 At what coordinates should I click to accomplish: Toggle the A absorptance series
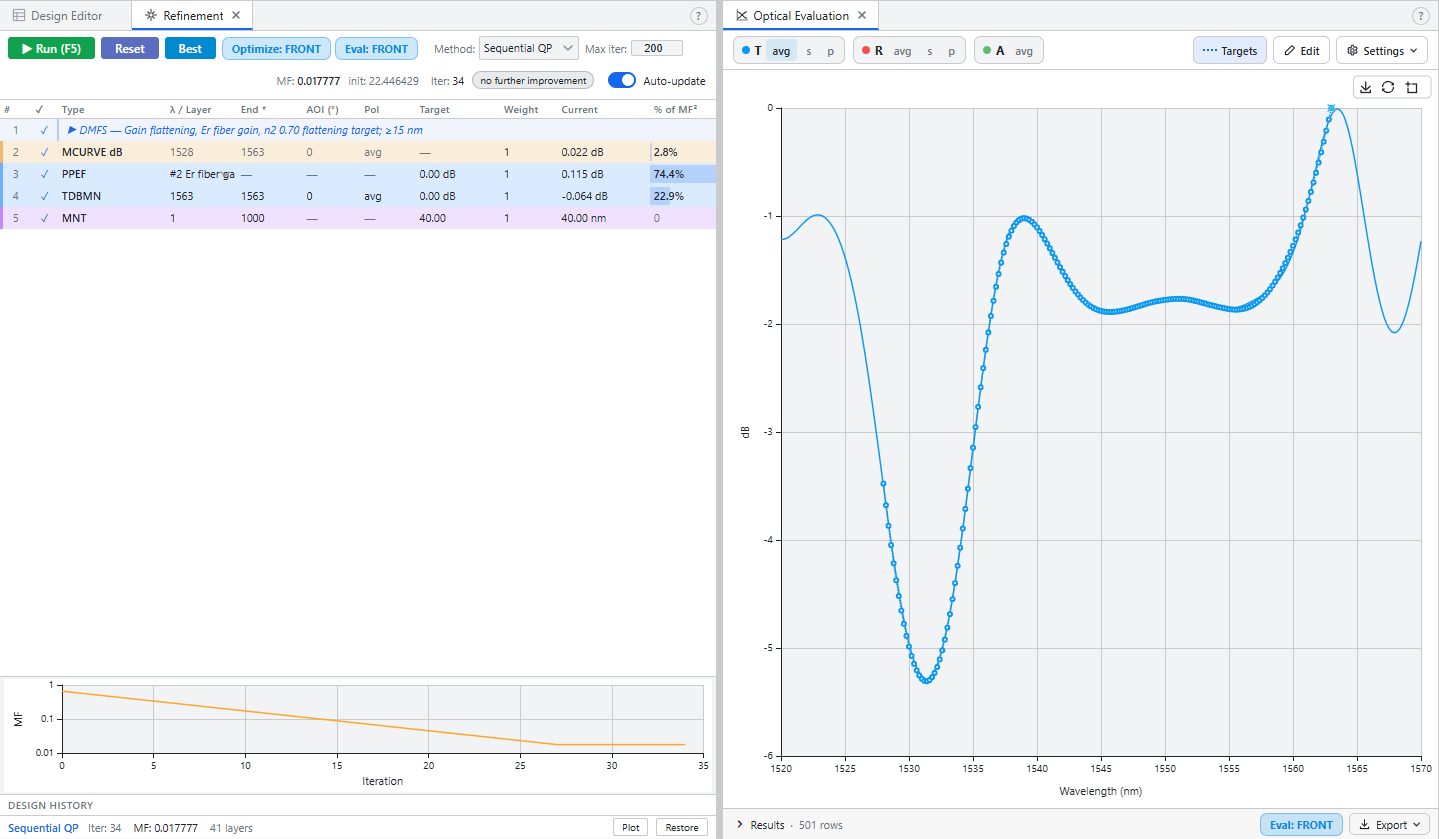point(994,50)
